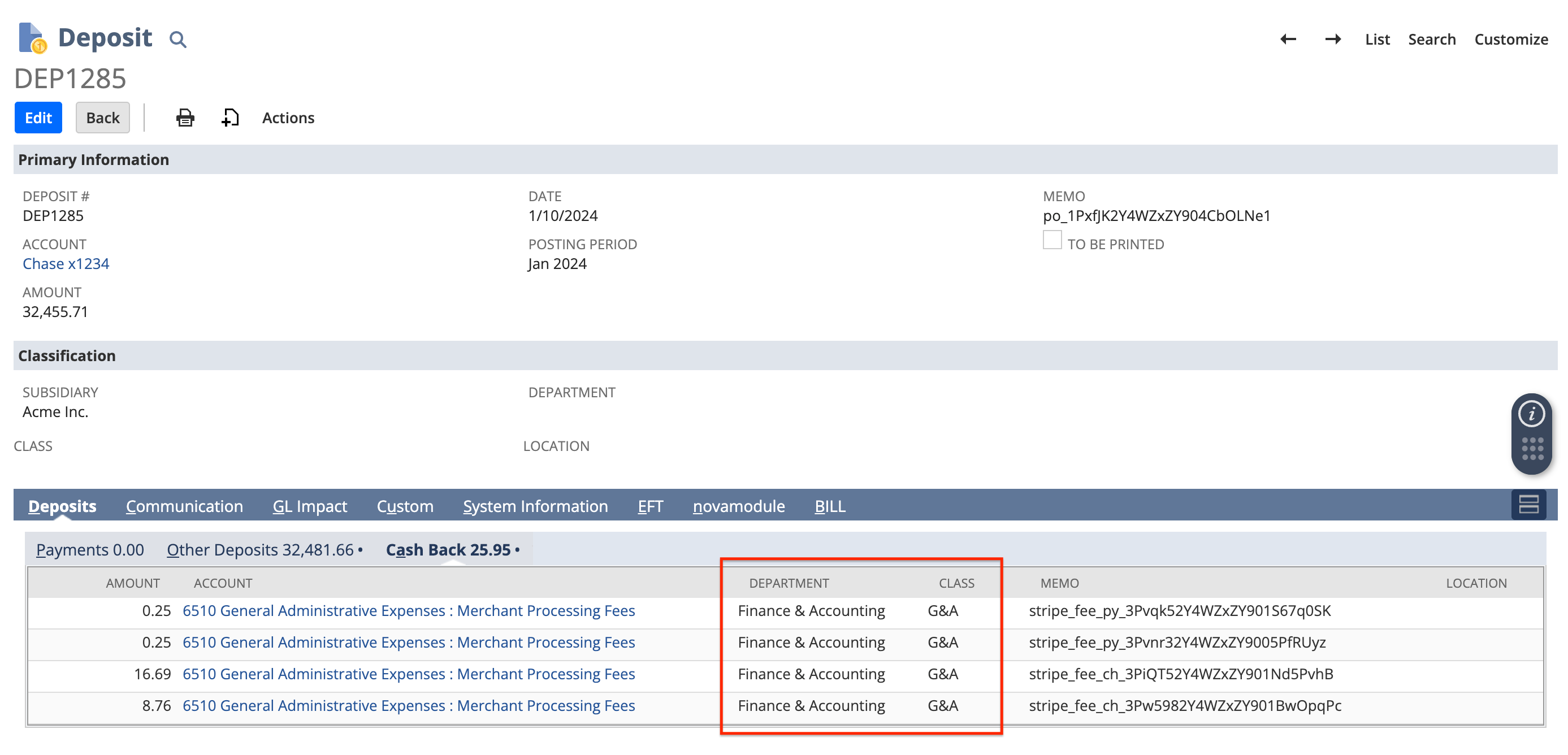Open the Actions menu
The height and width of the screenshot is (755, 1568).
288,118
